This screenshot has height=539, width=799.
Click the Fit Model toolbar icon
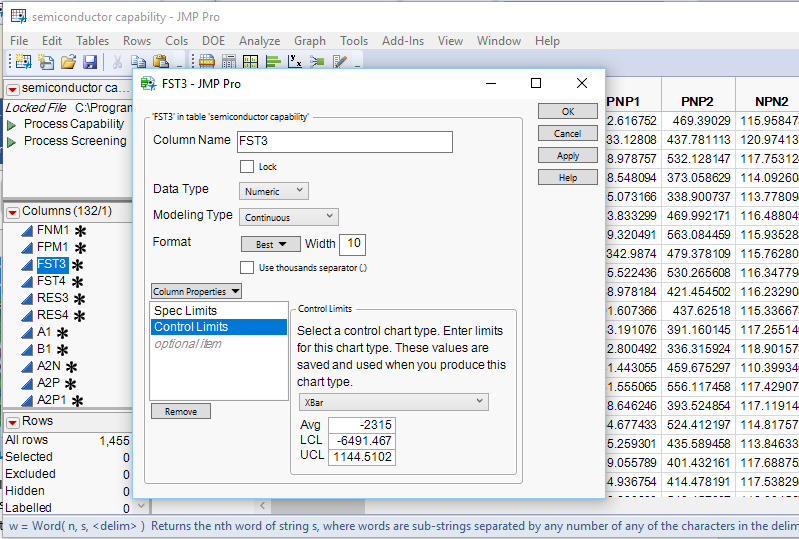[317, 62]
